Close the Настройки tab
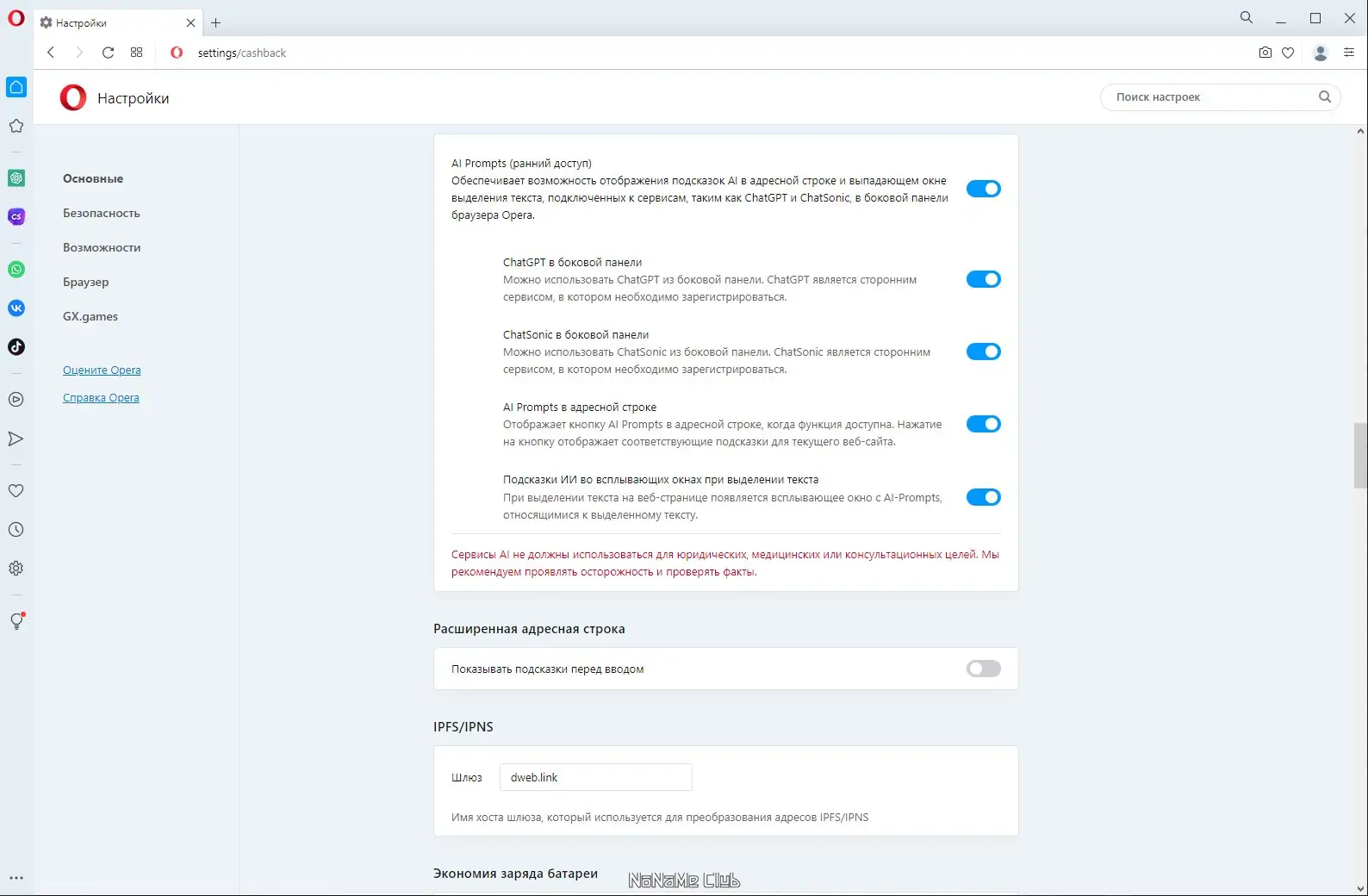Image resolution: width=1368 pixels, height=896 pixels. (190, 23)
